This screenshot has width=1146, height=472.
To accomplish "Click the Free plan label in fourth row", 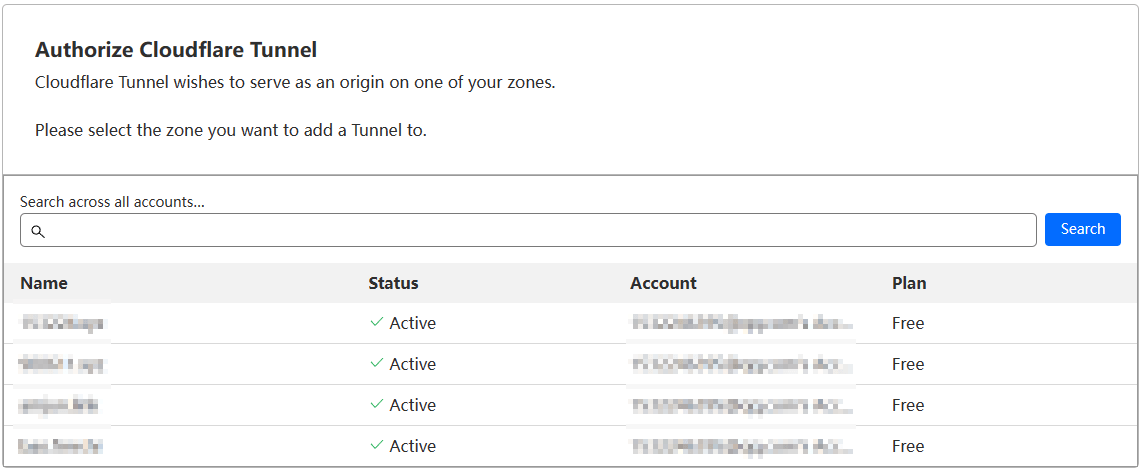I will click(x=908, y=446).
